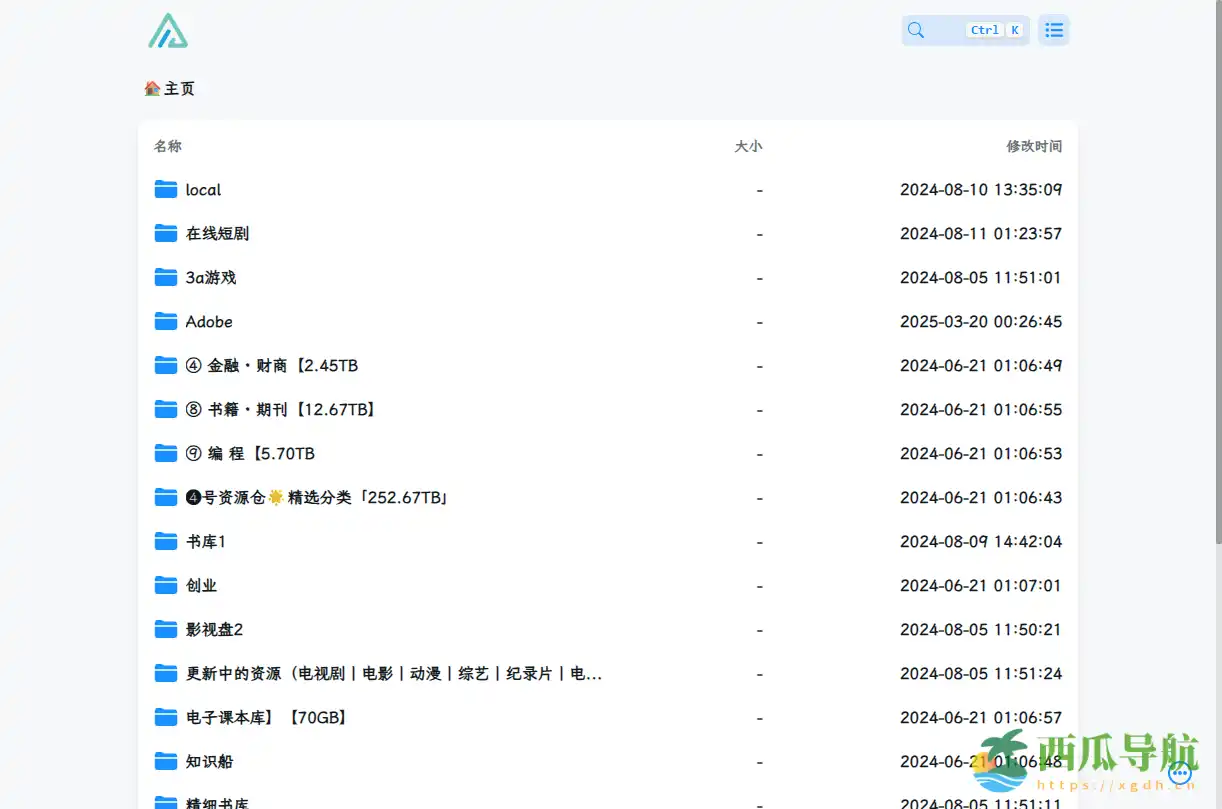This screenshot has height=809, width=1222.
Task: Click the folder icon beside Adobe
Action: click(166, 322)
